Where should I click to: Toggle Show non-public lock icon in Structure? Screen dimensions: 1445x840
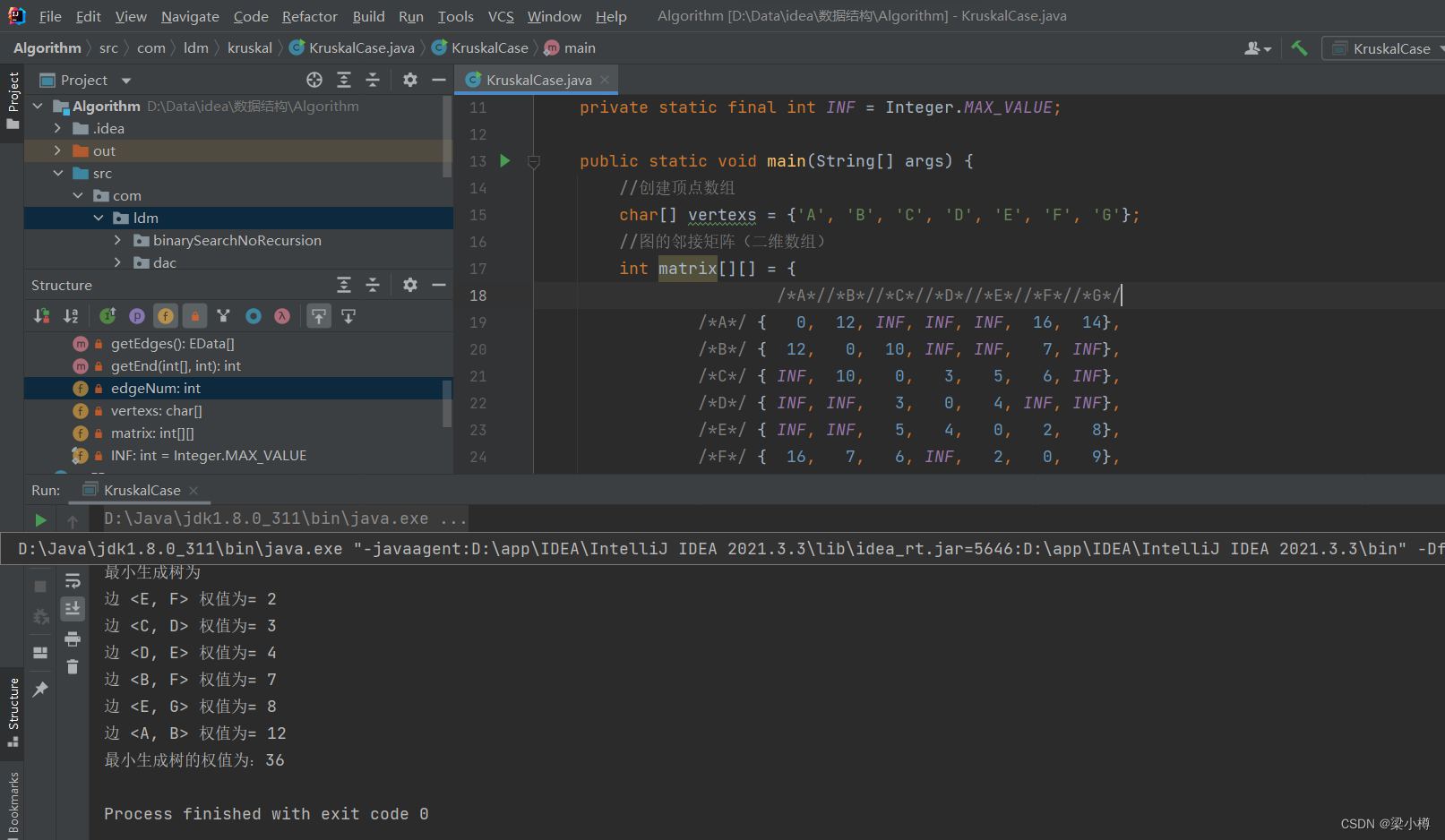[194, 316]
